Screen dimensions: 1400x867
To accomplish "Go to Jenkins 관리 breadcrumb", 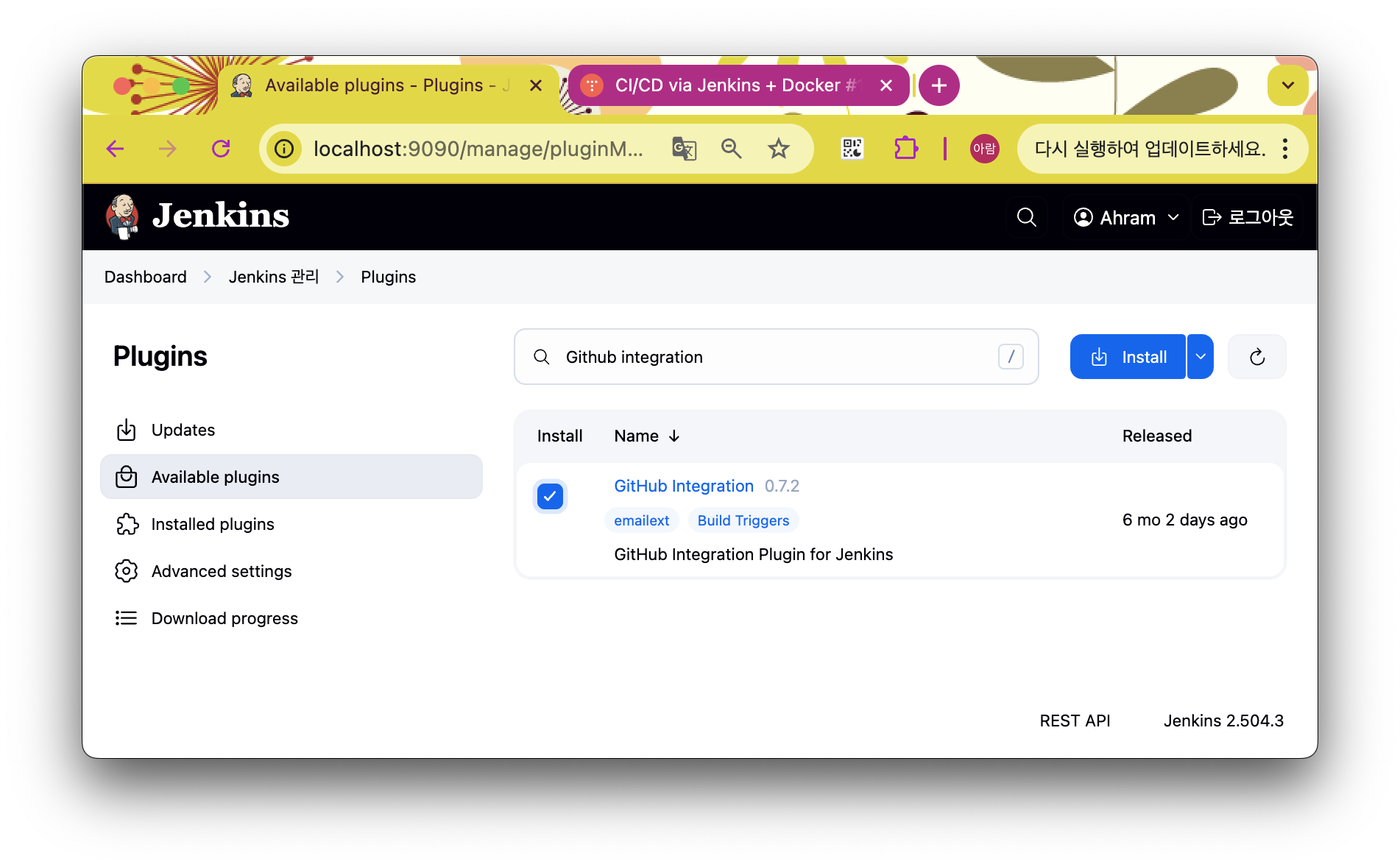I will (x=274, y=277).
